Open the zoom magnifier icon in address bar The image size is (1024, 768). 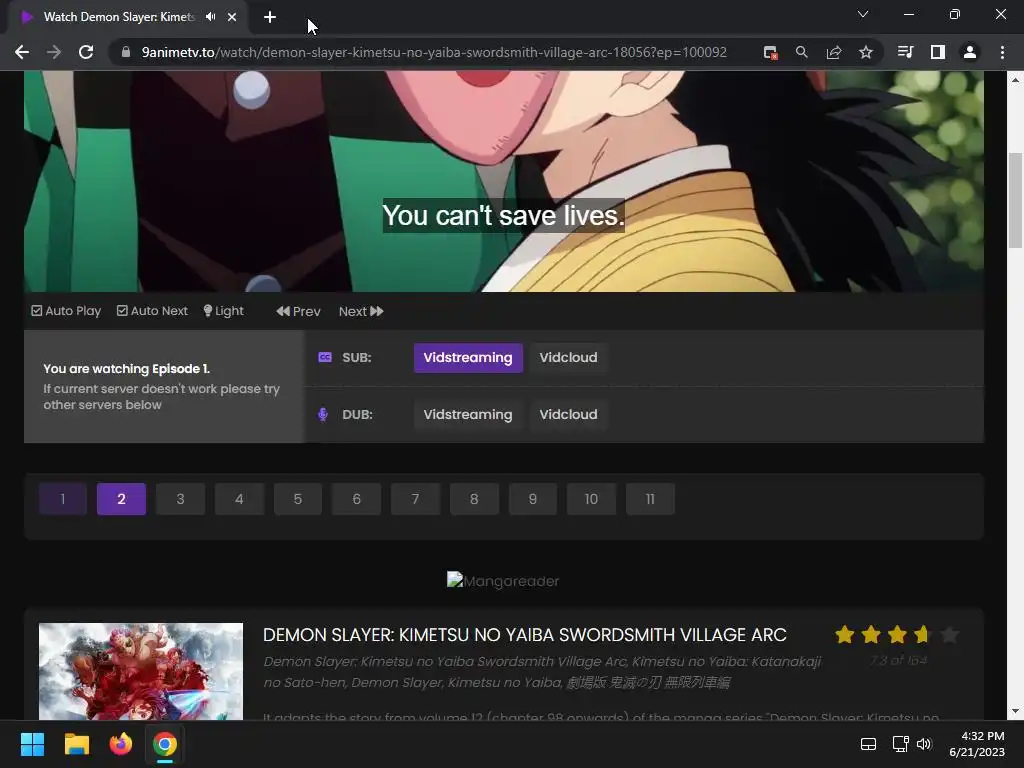click(x=801, y=52)
